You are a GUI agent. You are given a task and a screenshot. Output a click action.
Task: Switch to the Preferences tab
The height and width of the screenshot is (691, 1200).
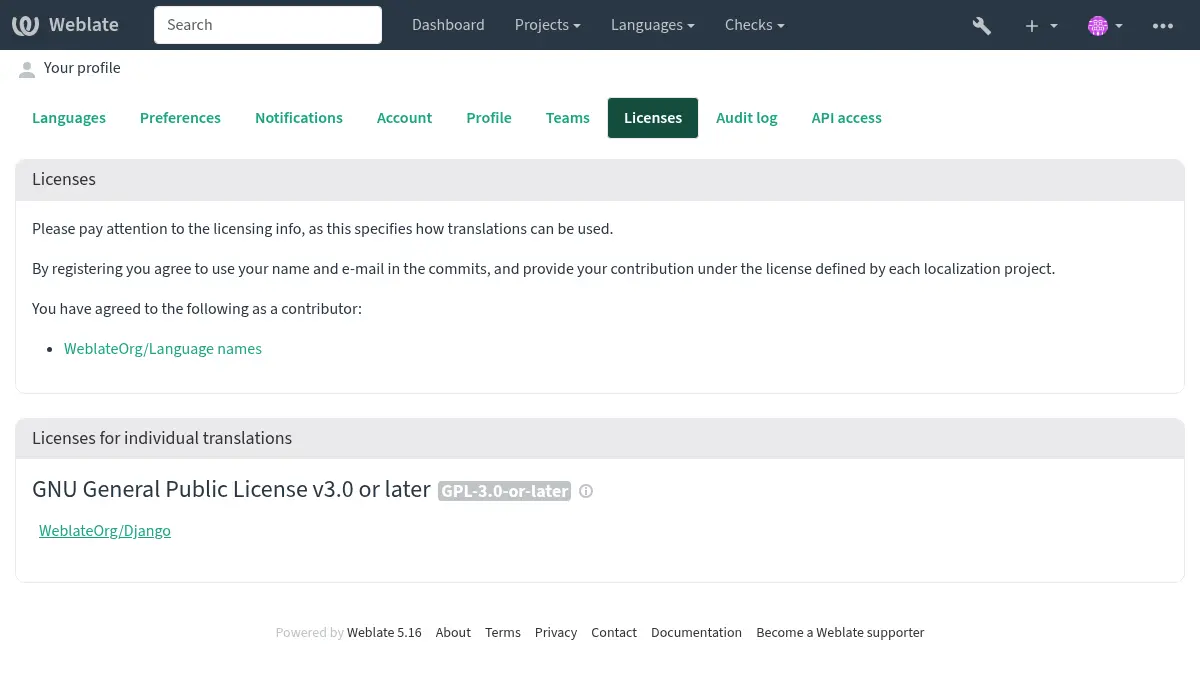coord(180,118)
